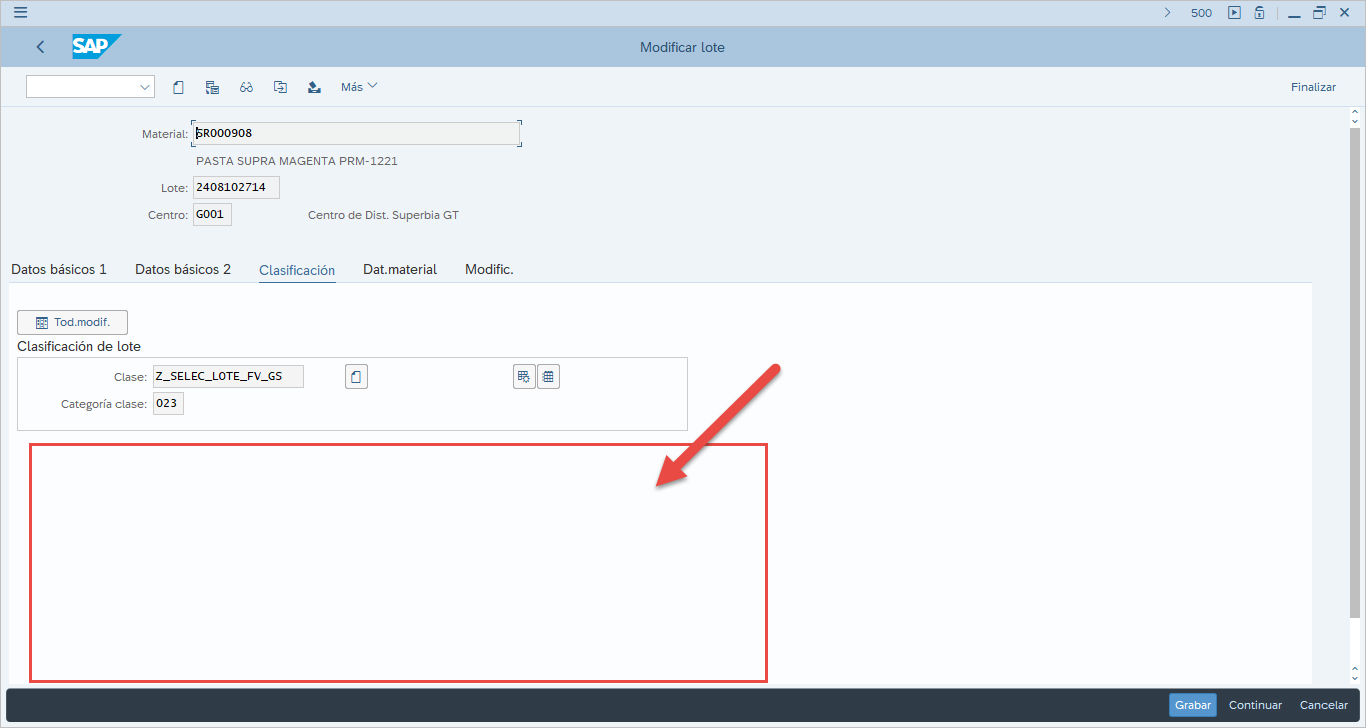1366x728 pixels.
Task: Click the grid table icon in classification box
Action: point(548,377)
